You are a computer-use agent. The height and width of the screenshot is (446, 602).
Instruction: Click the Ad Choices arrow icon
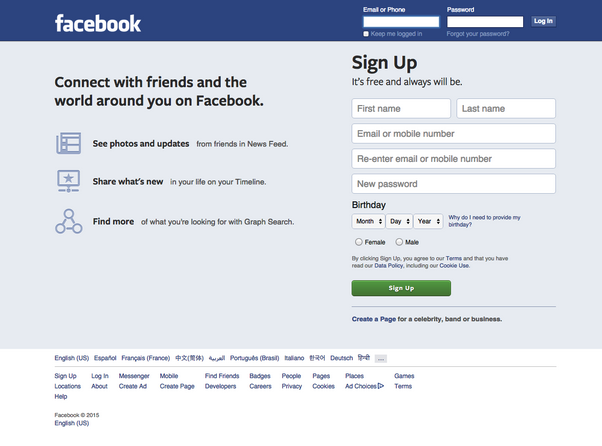[380, 386]
